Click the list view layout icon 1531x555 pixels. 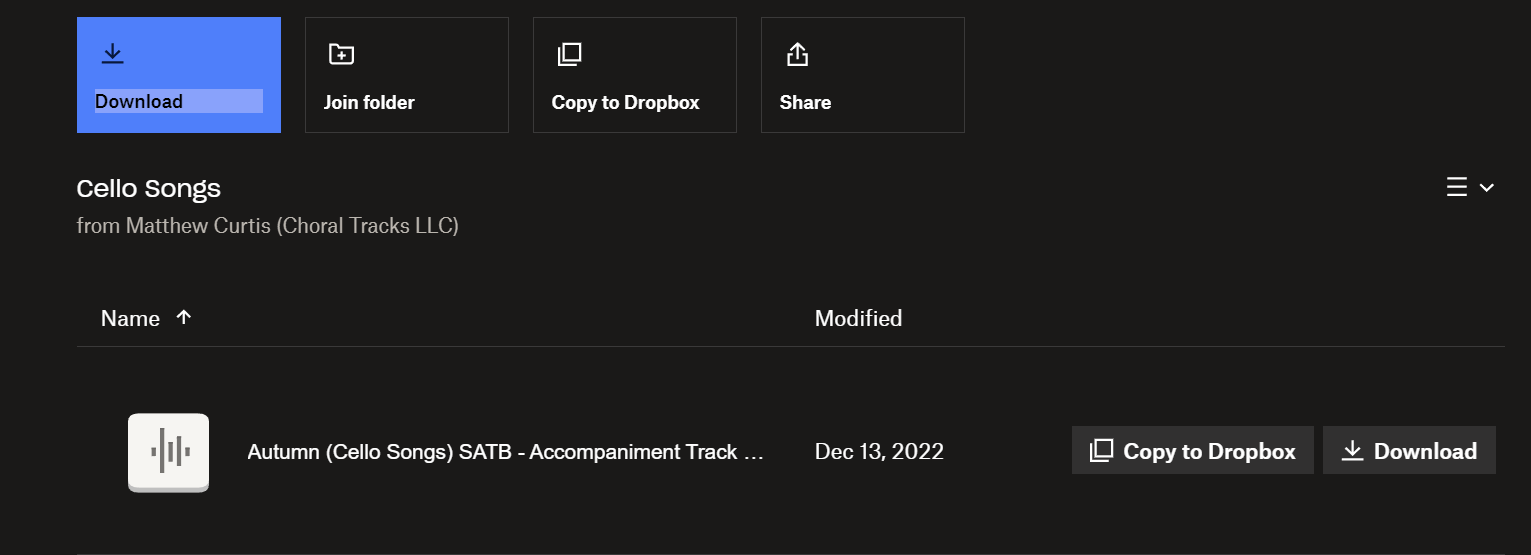click(x=1457, y=187)
